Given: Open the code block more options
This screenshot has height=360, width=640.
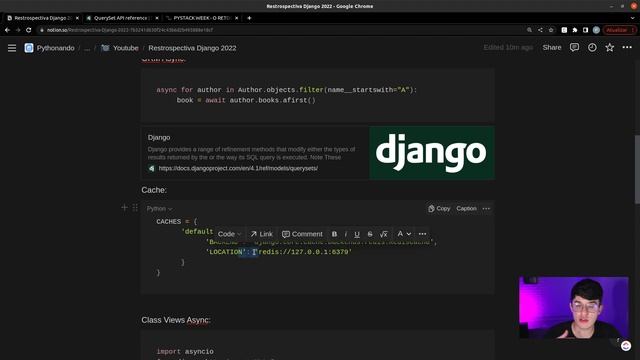Looking at the screenshot, I should click(x=486, y=209).
